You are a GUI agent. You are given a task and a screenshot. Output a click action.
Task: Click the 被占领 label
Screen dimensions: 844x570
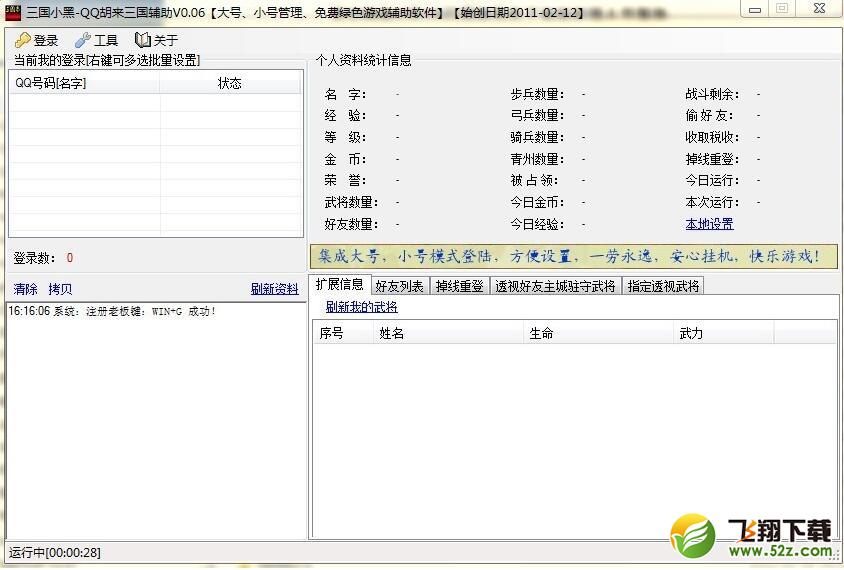[534, 180]
